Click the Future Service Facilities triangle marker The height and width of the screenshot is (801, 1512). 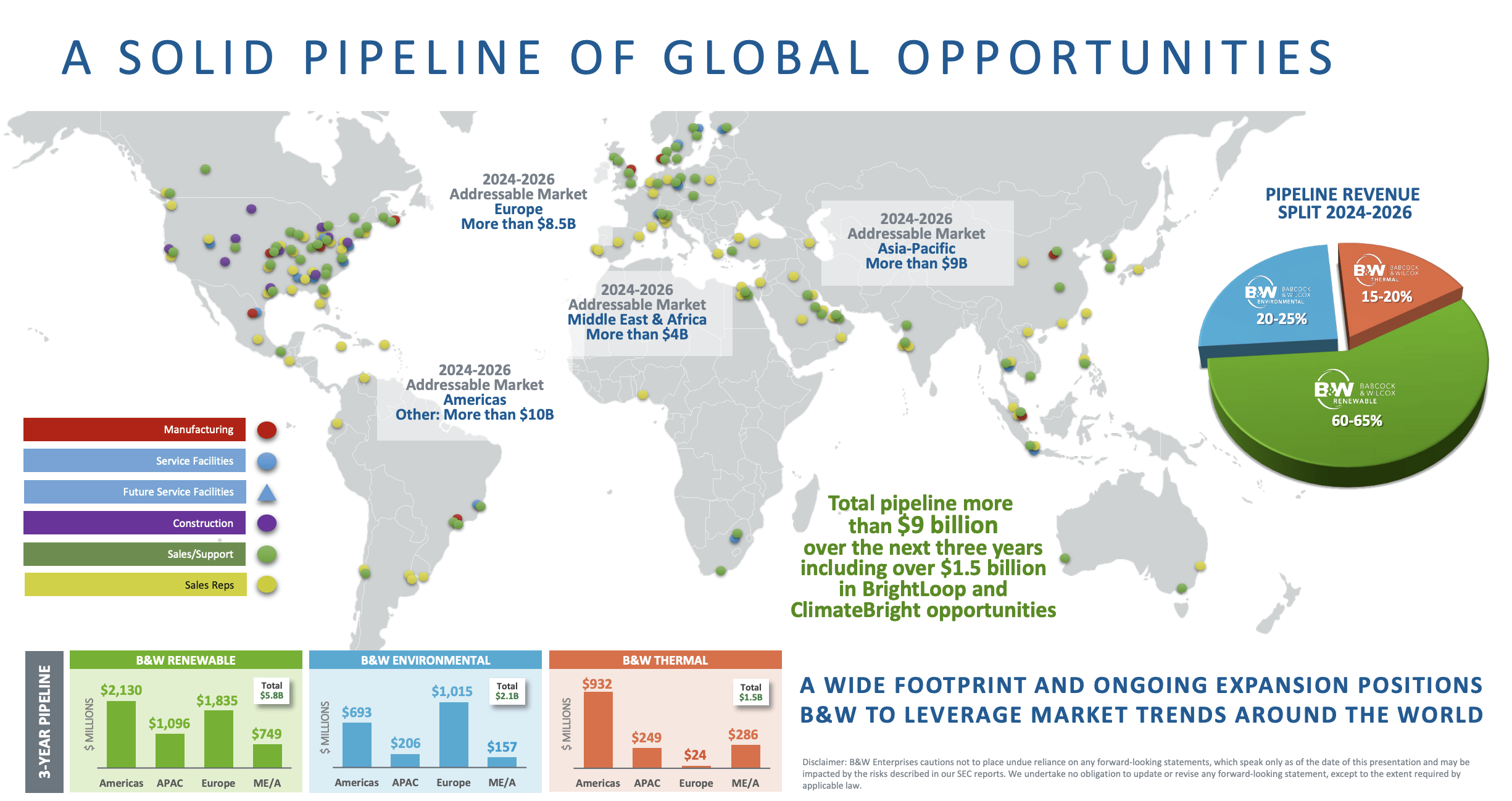pyautogui.click(x=267, y=492)
